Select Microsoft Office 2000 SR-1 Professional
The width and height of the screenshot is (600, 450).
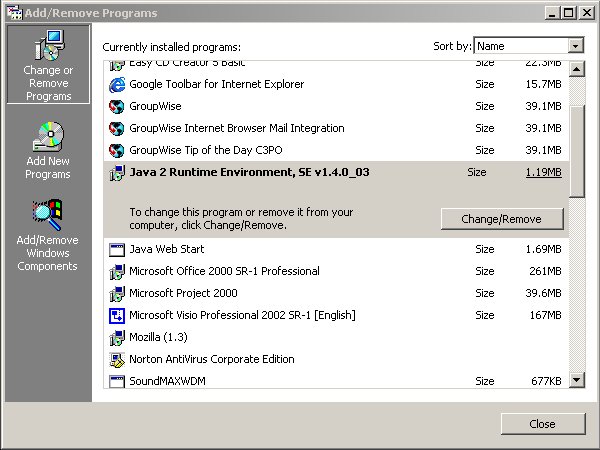(x=224, y=271)
